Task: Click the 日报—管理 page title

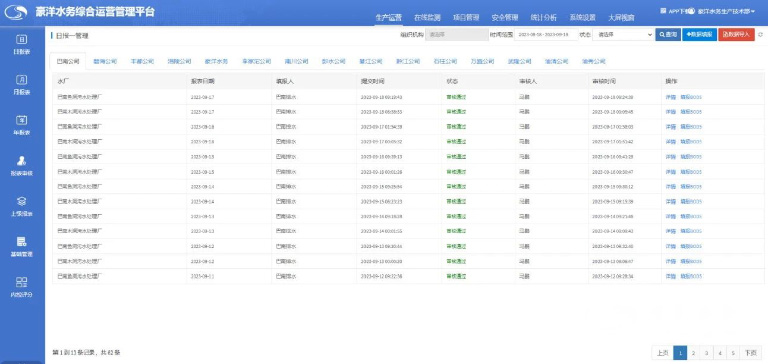Action: 72,35
